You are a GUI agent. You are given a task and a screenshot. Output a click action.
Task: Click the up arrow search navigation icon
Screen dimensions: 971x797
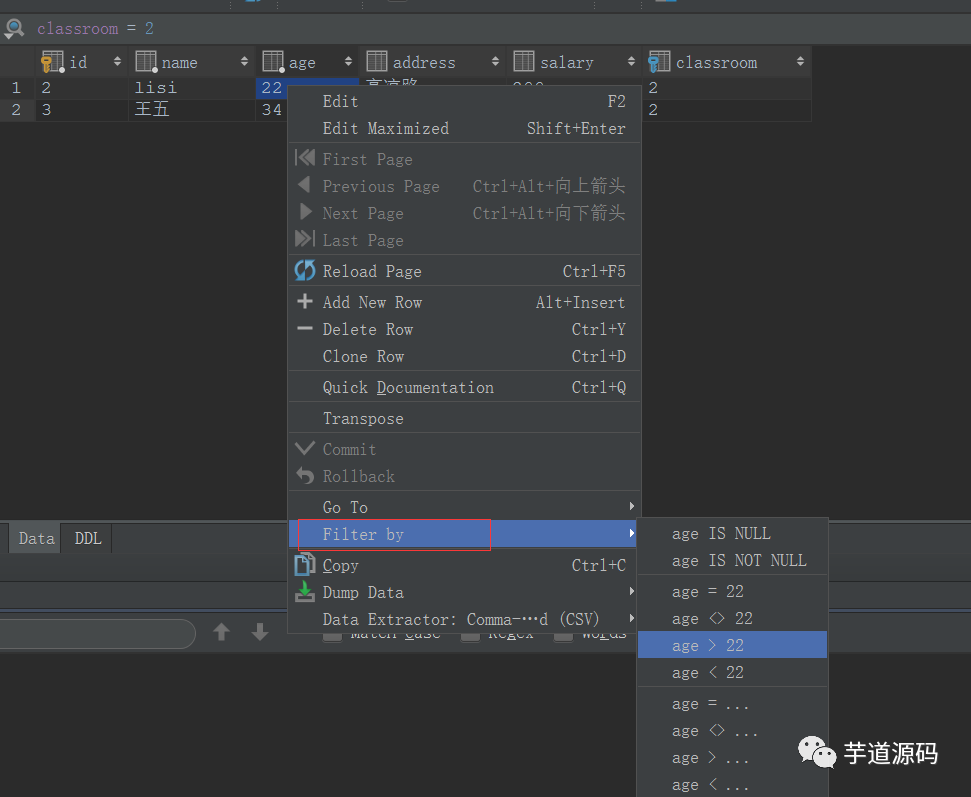click(x=222, y=632)
